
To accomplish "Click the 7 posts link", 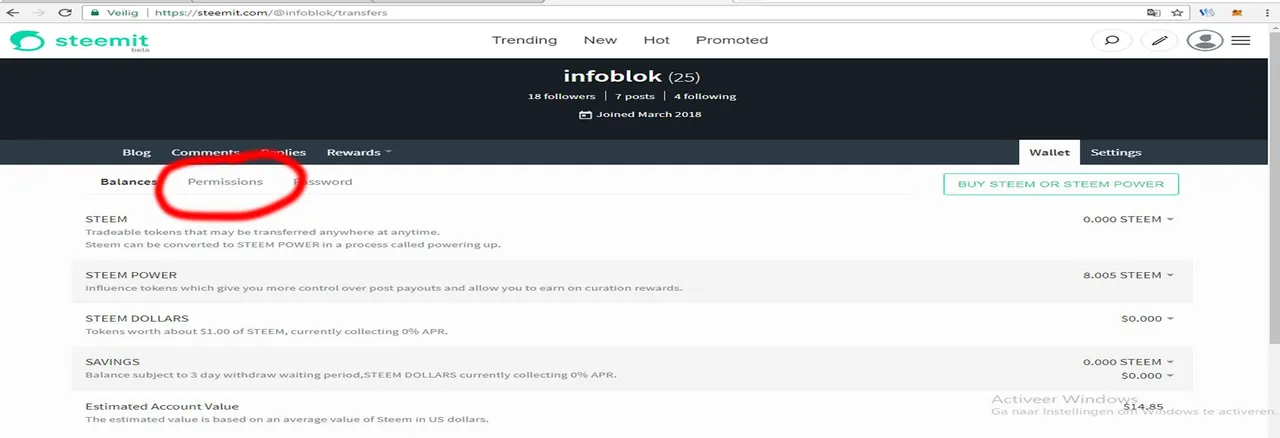I will 635,96.
